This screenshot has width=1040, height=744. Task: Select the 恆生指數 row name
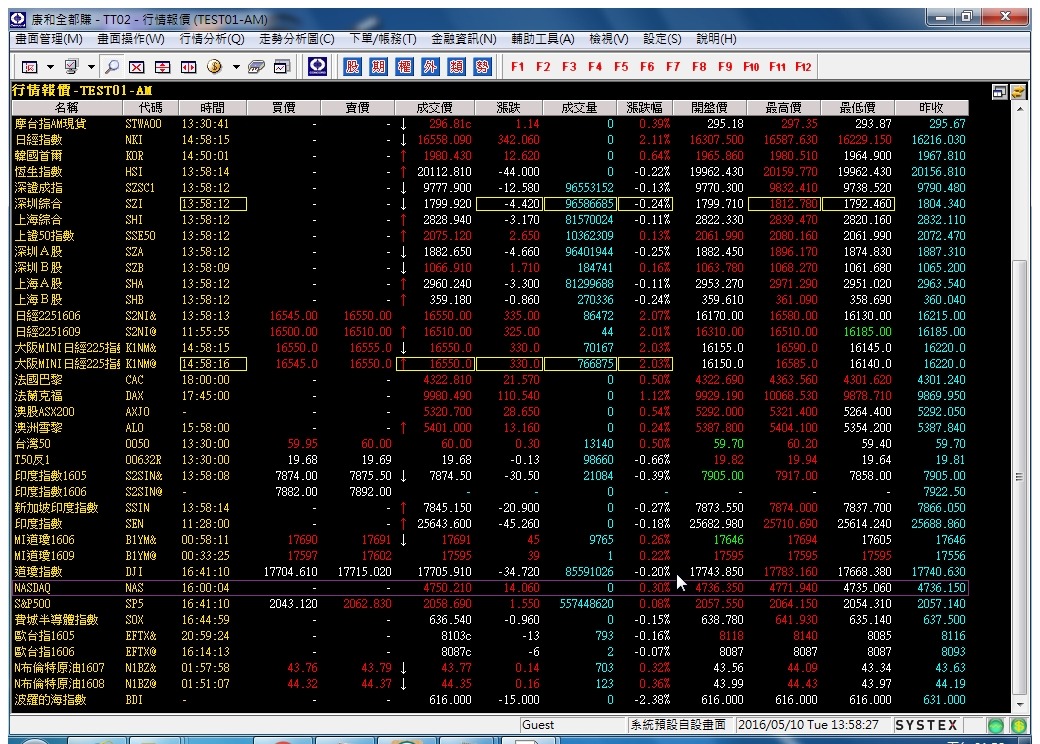[x=38, y=172]
